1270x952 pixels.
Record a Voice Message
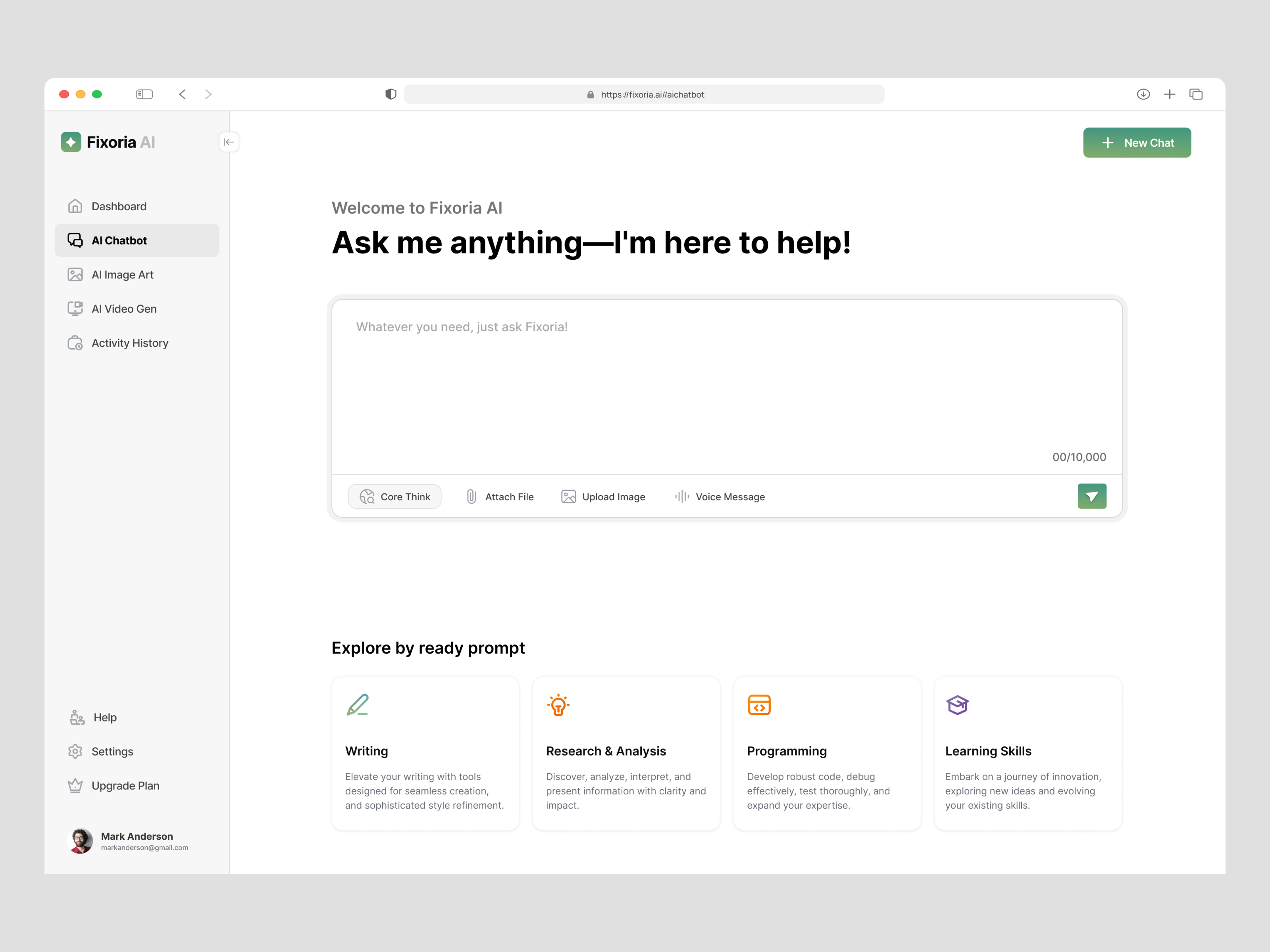[x=720, y=497]
